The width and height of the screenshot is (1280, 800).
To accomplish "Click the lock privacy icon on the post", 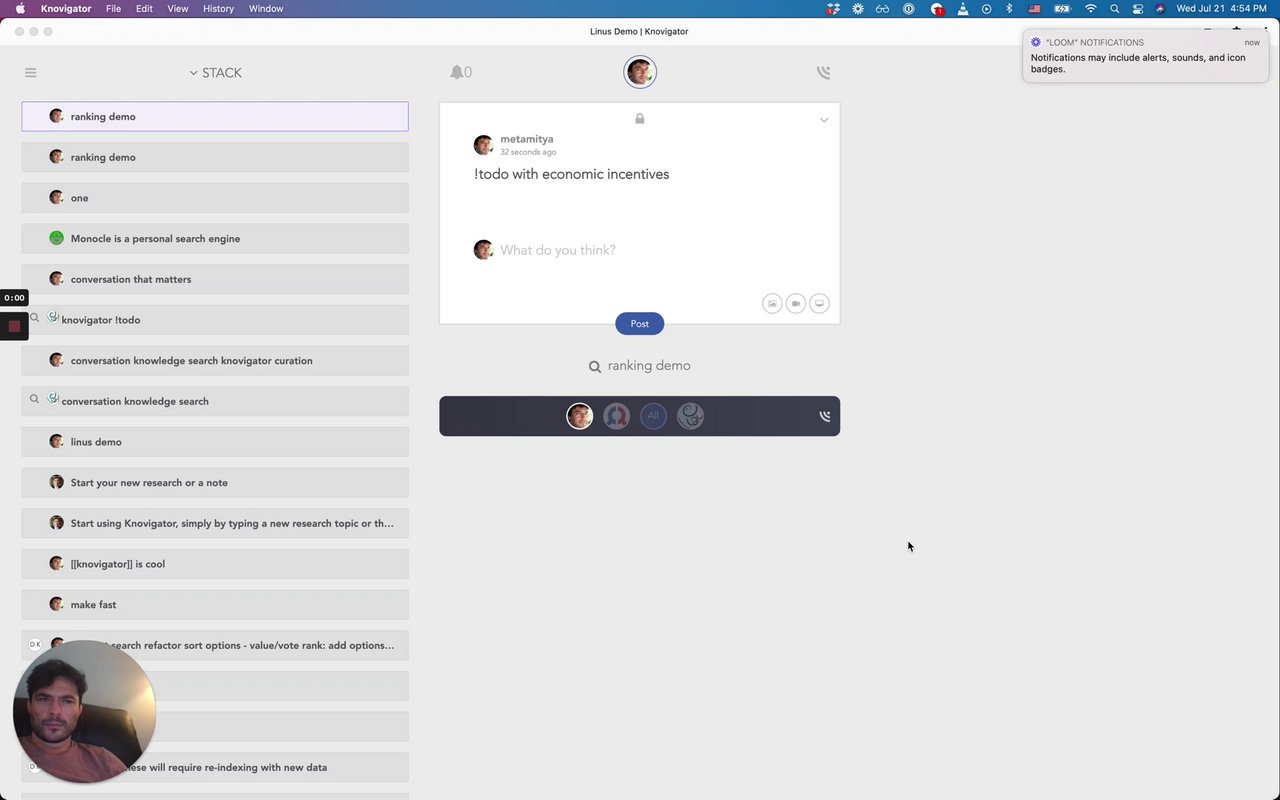I will click(x=640, y=118).
